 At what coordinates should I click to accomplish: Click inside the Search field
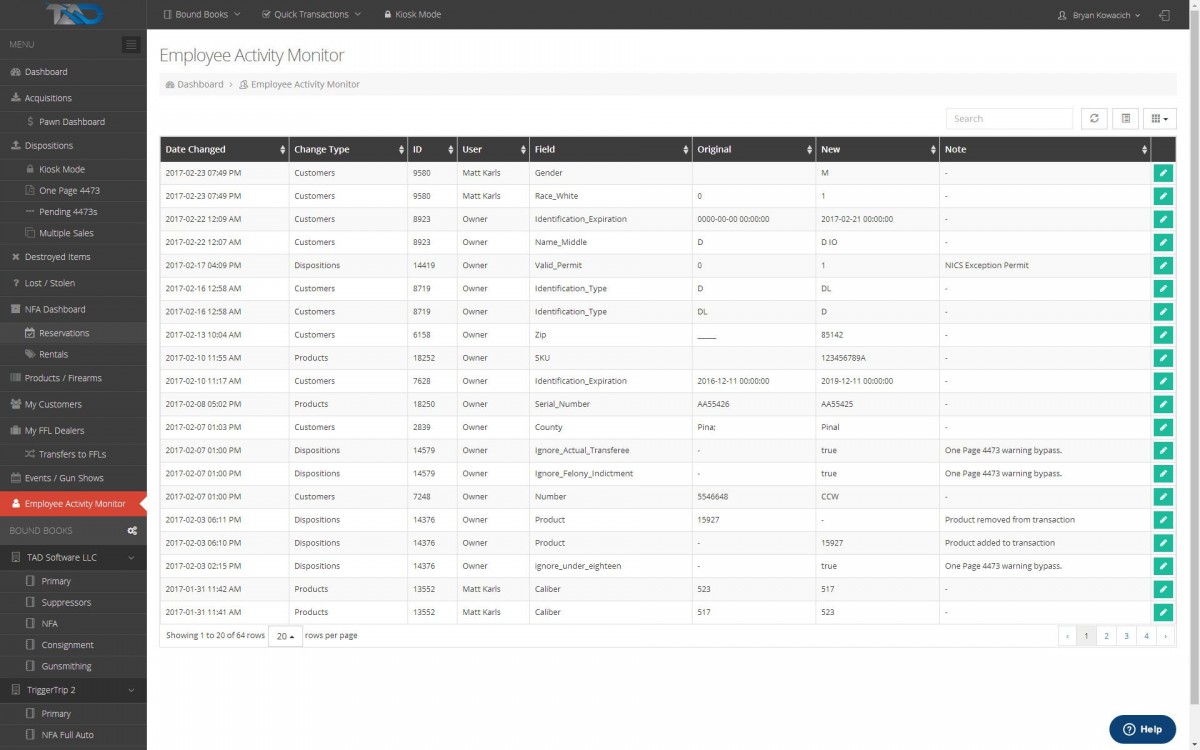pos(1008,118)
